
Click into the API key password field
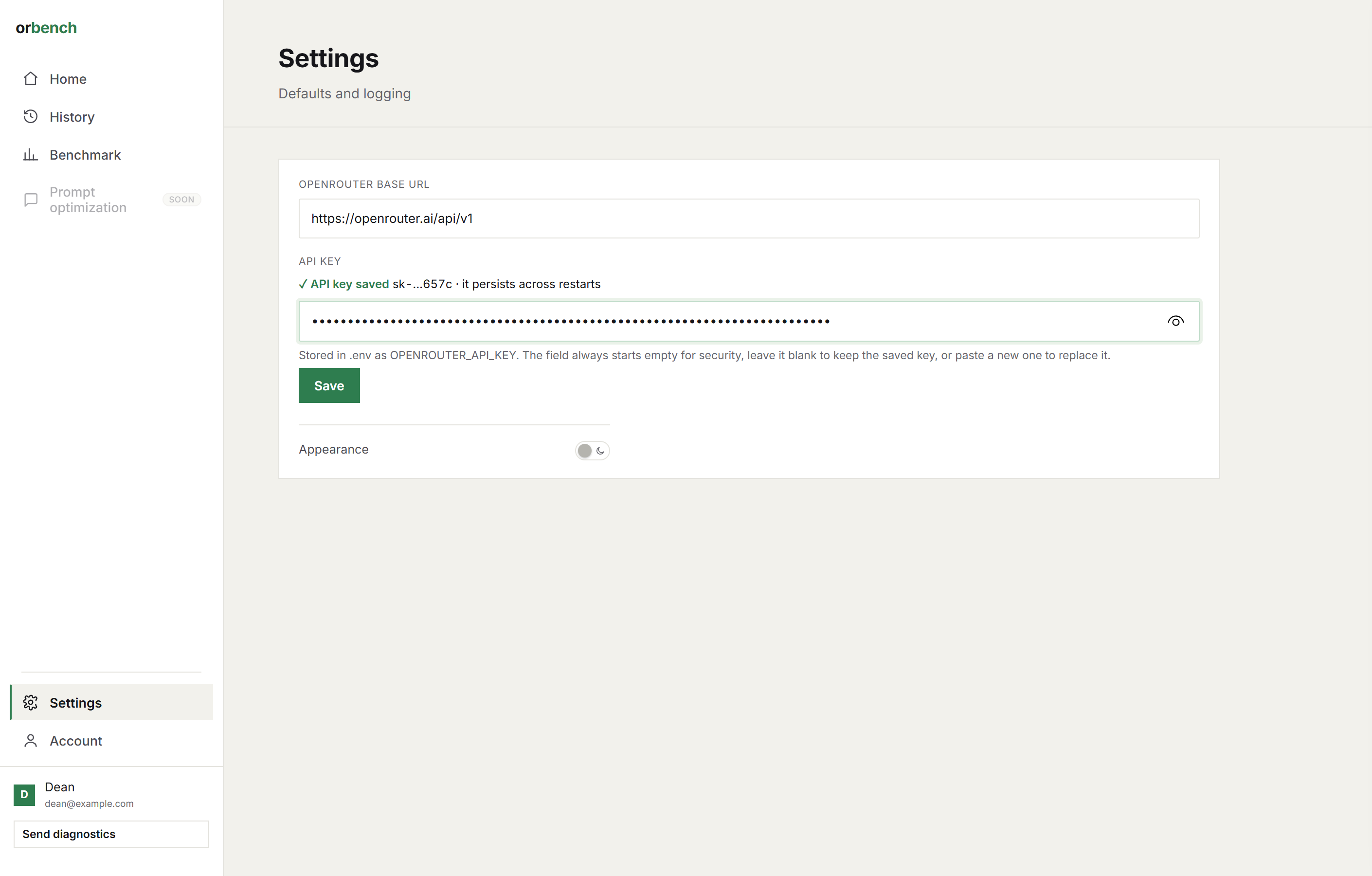pyautogui.click(x=749, y=322)
